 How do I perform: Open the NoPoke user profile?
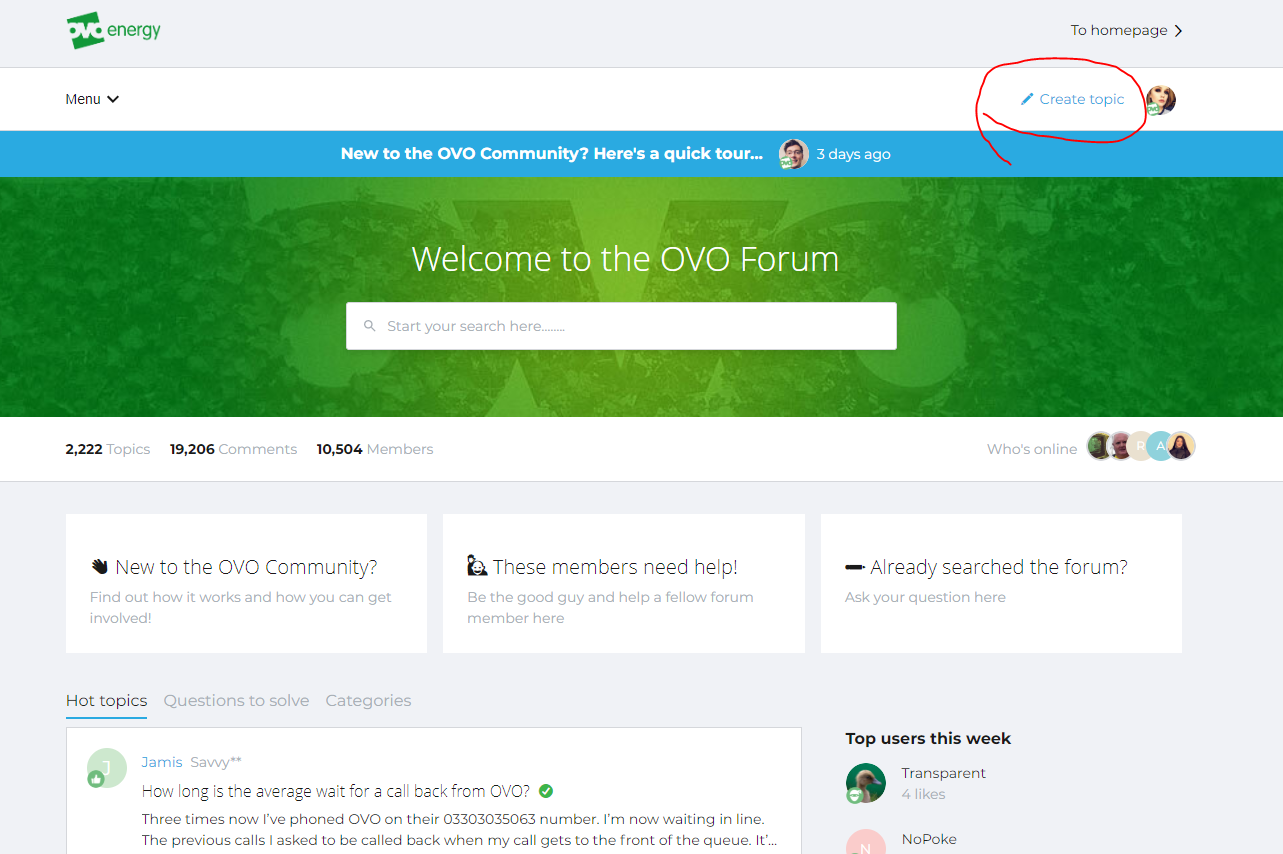click(929, 839)
